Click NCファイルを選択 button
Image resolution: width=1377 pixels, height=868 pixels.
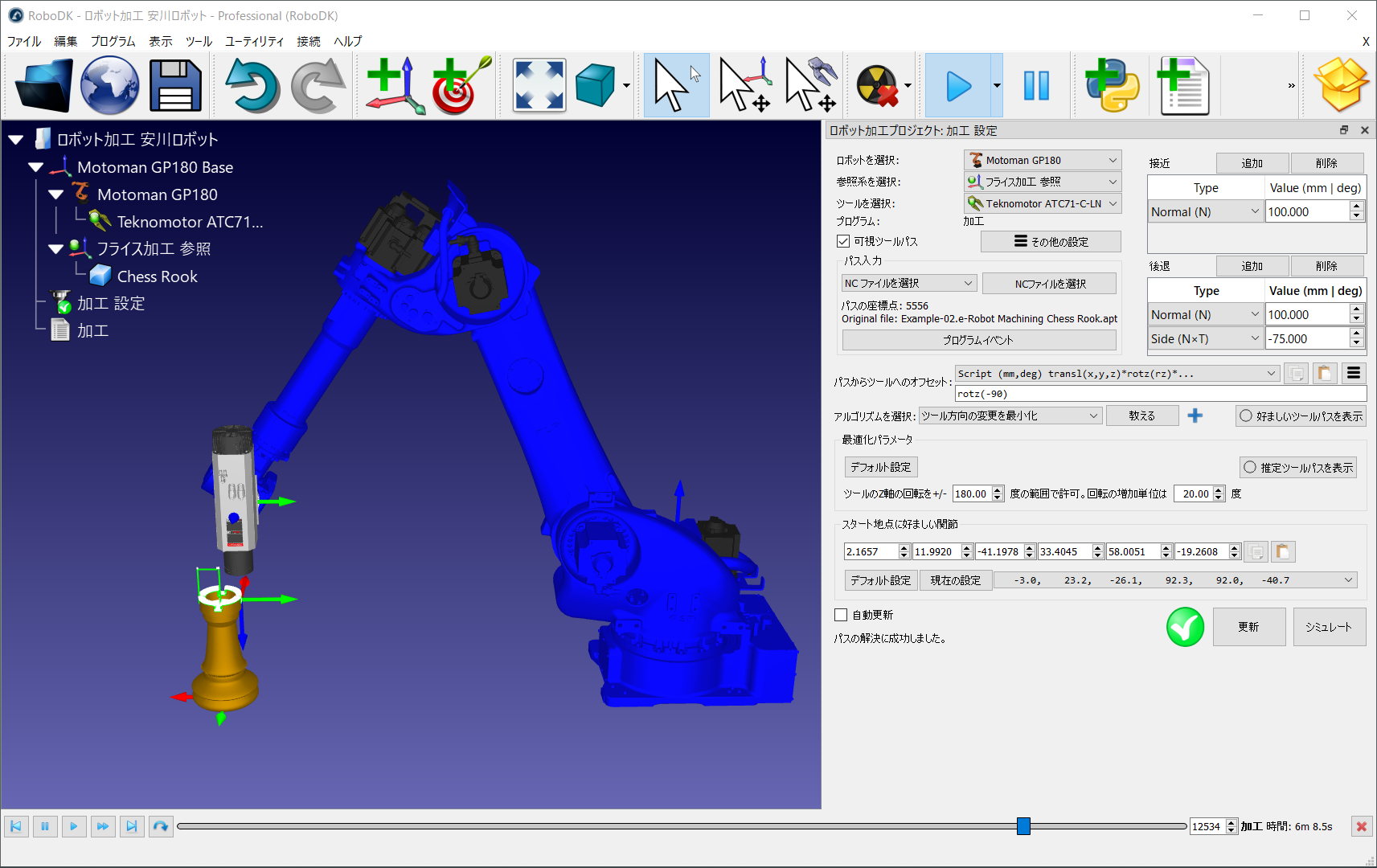[1049, 283]
